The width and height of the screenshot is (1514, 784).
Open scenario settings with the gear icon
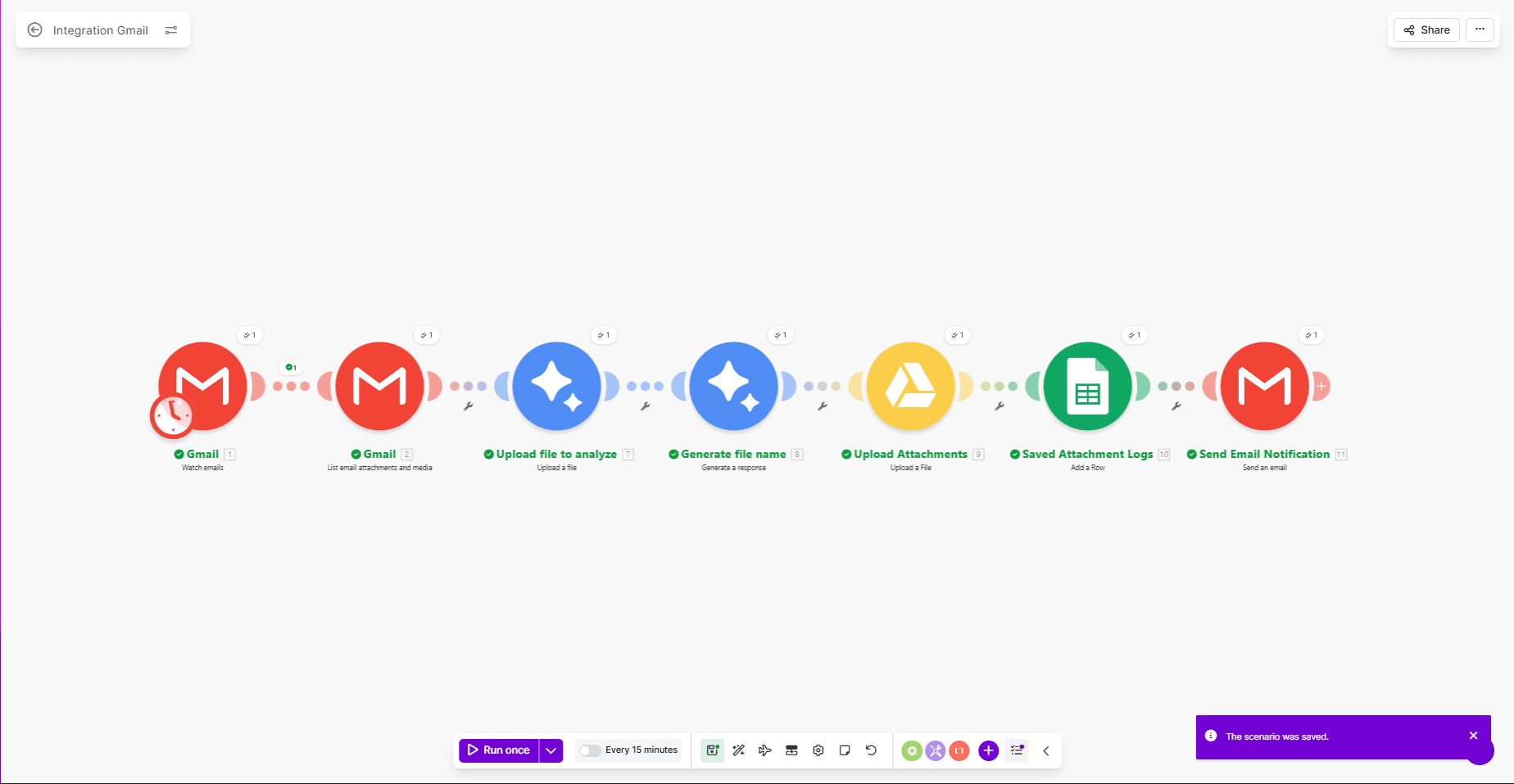[x=818, y=750]
